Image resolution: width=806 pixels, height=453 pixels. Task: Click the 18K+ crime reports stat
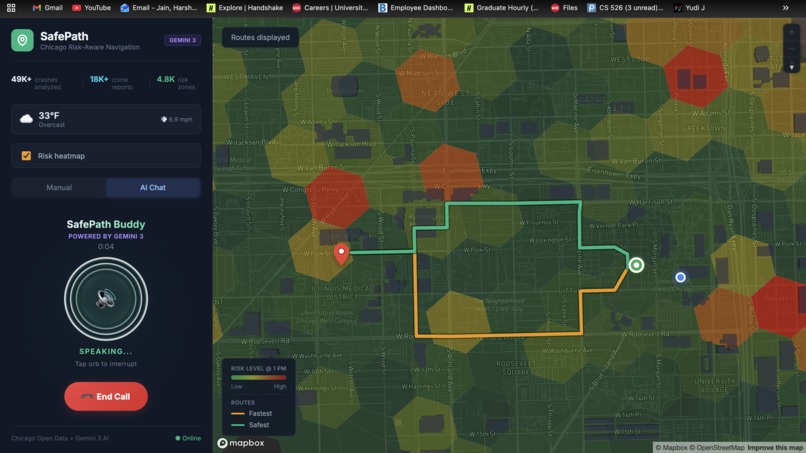[112, 83]
